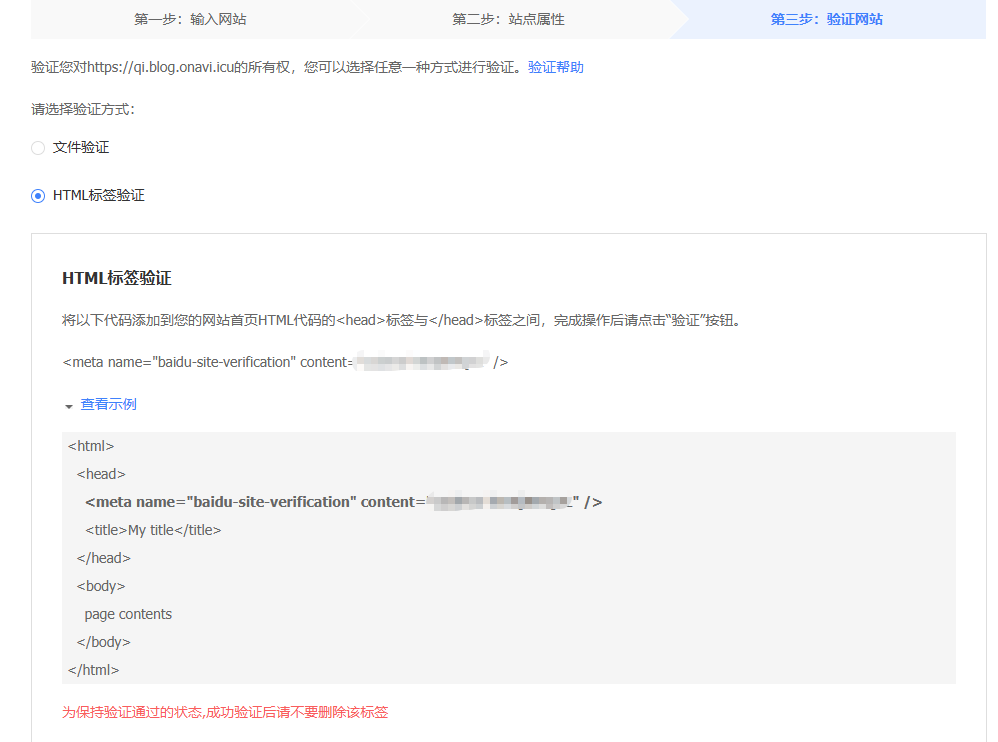
Task: Go to step 第二步：站点属性
Action: [x=508, y=19]
